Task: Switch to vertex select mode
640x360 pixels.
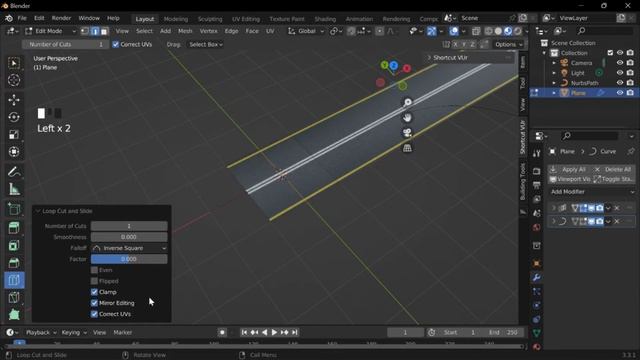Action: (x=84, y=31)
